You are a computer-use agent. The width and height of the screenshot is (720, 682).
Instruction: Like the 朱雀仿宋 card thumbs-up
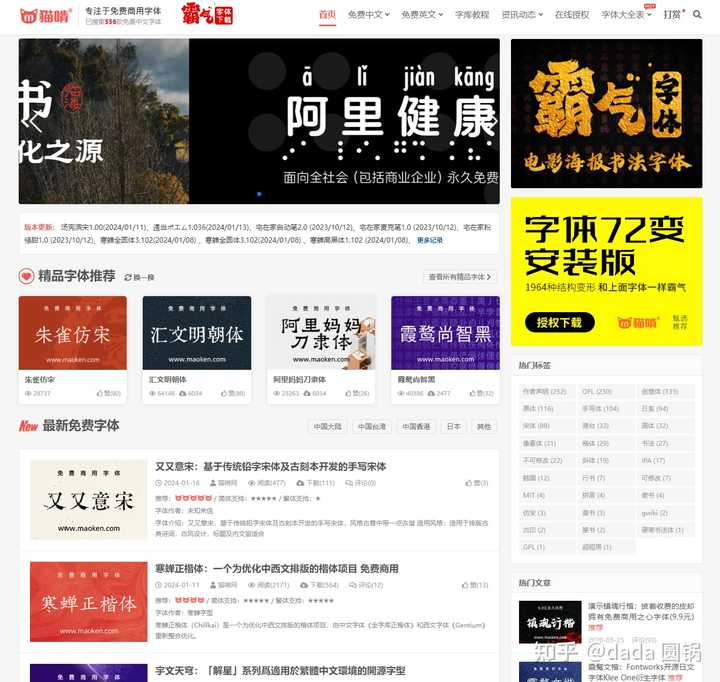click(100, 394)
